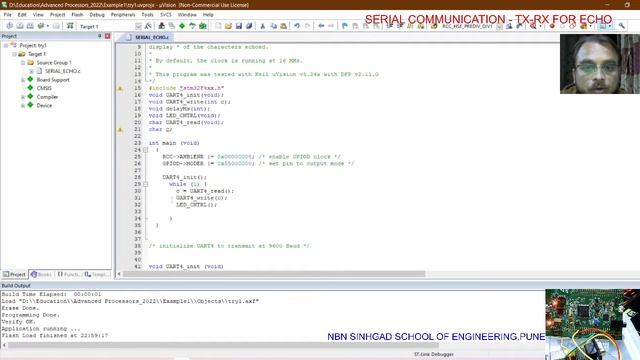Image resolution: width=640 pixels, height=360 pixels.
Task: Expand the Board Support component
Action: (23, 80)
